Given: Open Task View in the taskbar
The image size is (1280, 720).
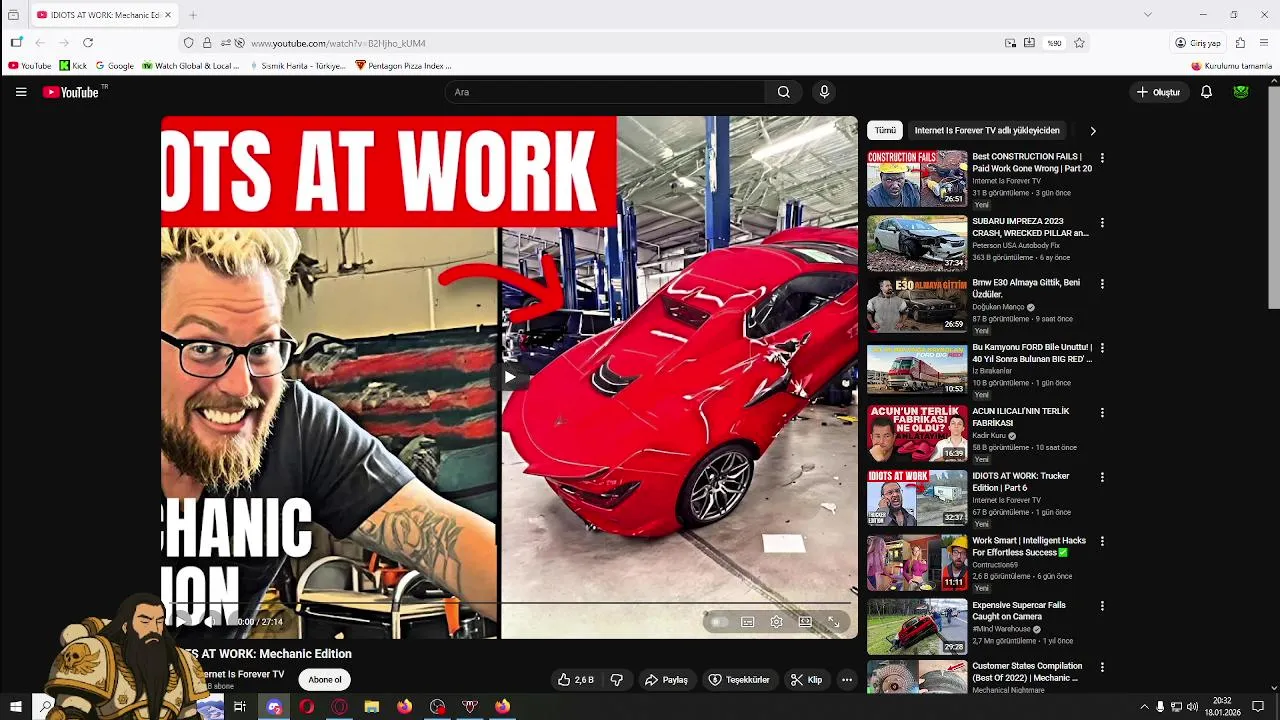Looking at the screenshot, I should [240, 707].
